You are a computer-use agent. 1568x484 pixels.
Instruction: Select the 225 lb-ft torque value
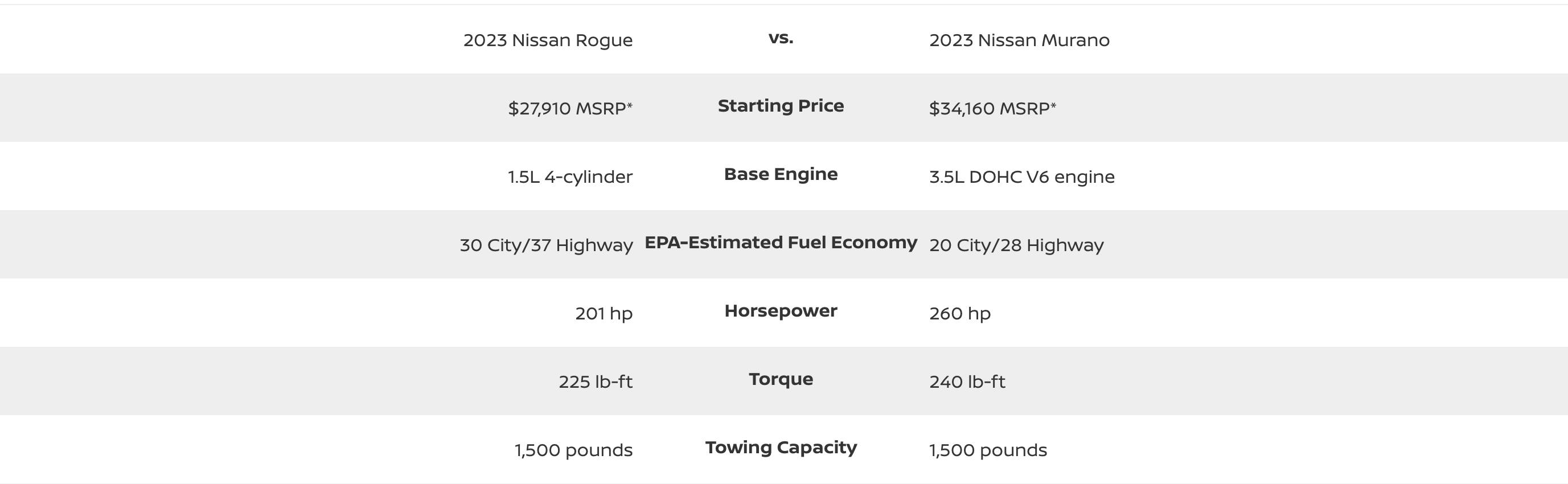click(596, 382)
